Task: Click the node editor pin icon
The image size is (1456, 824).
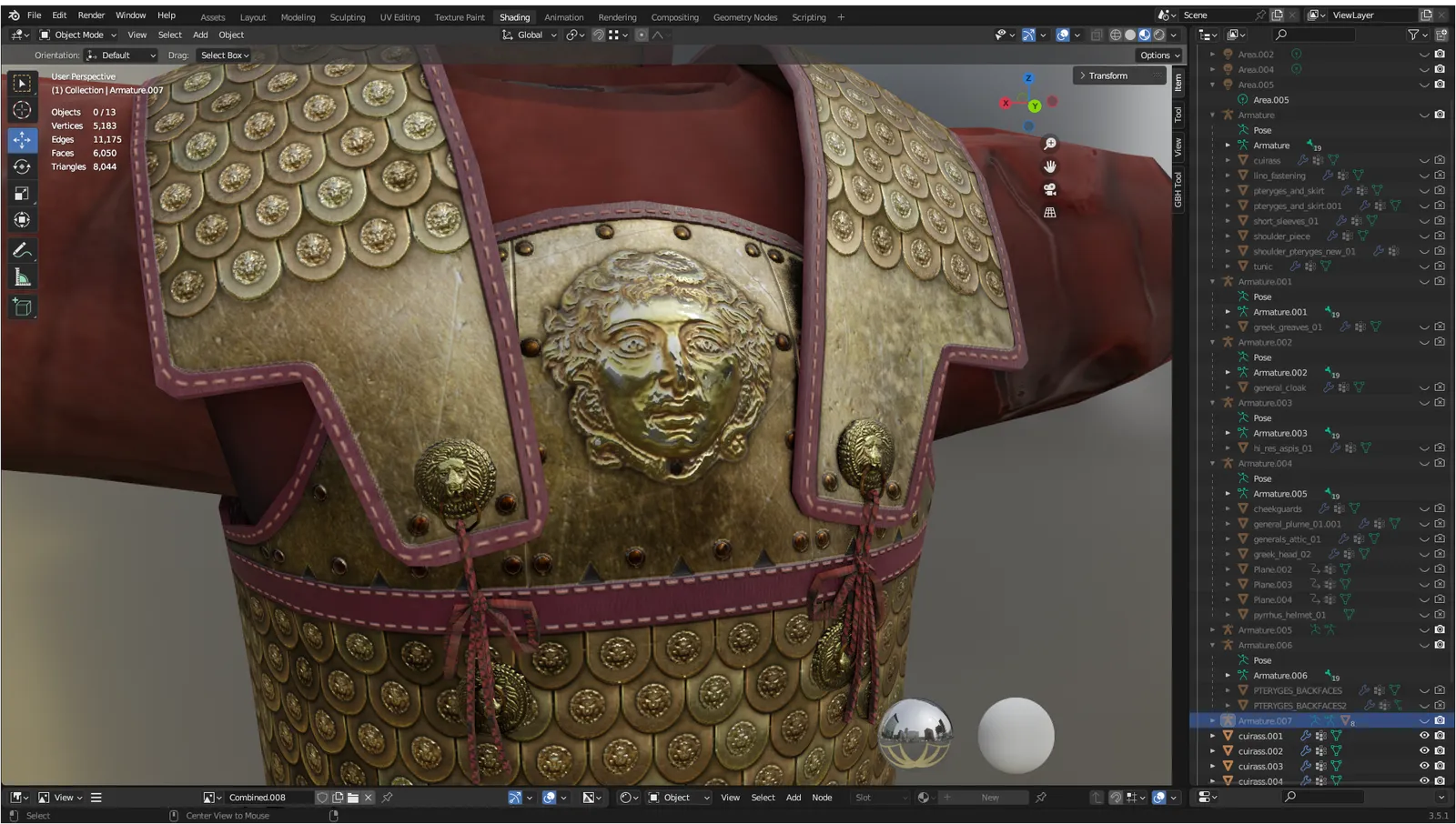Action: 1041,798
